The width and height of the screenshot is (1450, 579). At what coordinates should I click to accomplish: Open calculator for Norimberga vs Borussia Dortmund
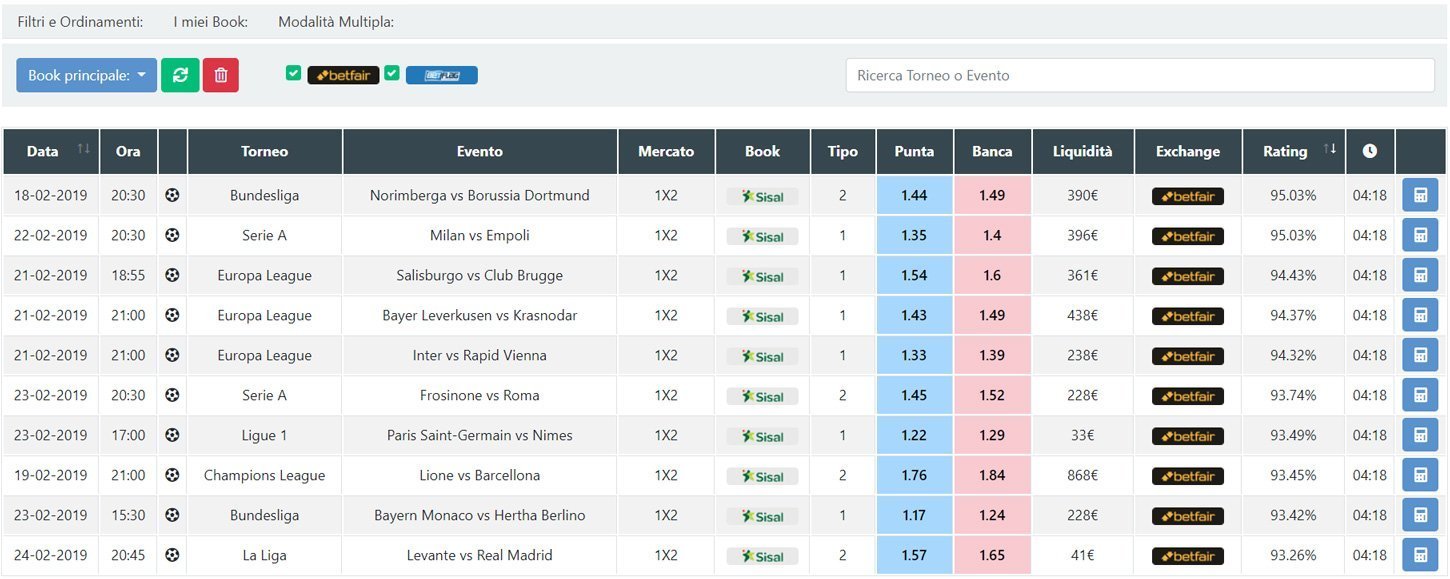[1419, 195]
